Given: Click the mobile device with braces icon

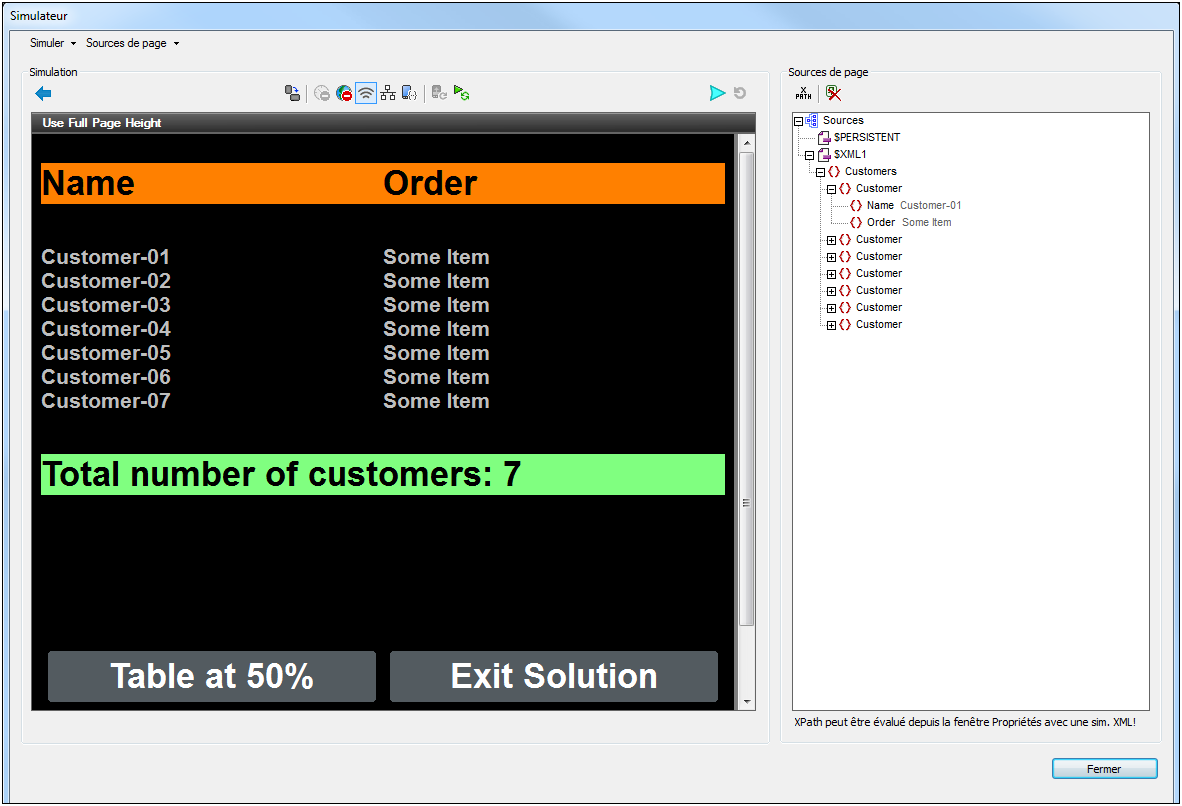Looking at the screenshot, I should point(409,93).
